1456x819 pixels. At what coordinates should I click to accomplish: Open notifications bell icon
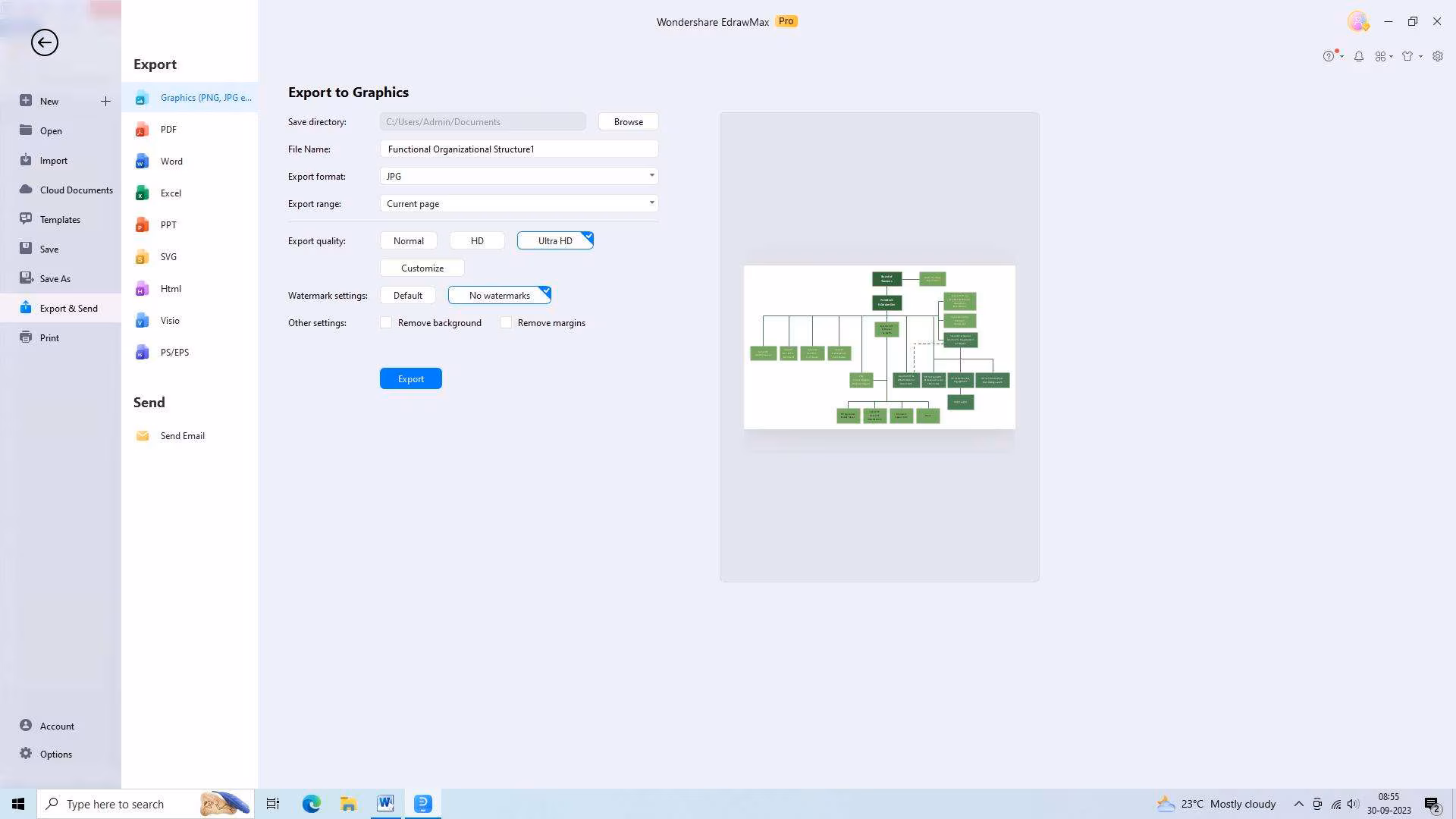point(1358,56)
